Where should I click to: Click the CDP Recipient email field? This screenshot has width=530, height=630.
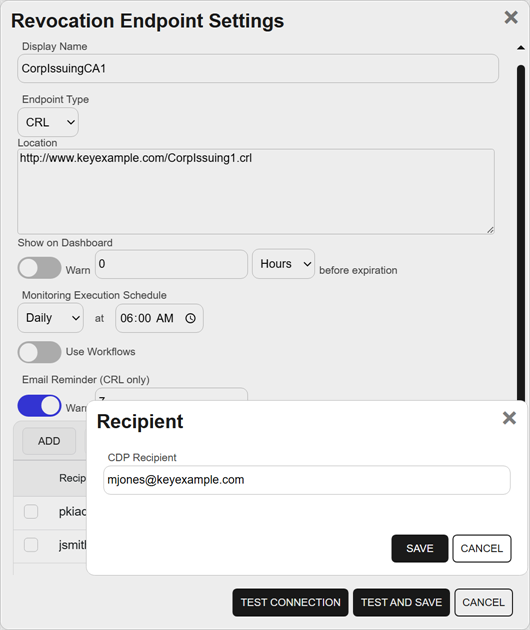click(307, 480)
